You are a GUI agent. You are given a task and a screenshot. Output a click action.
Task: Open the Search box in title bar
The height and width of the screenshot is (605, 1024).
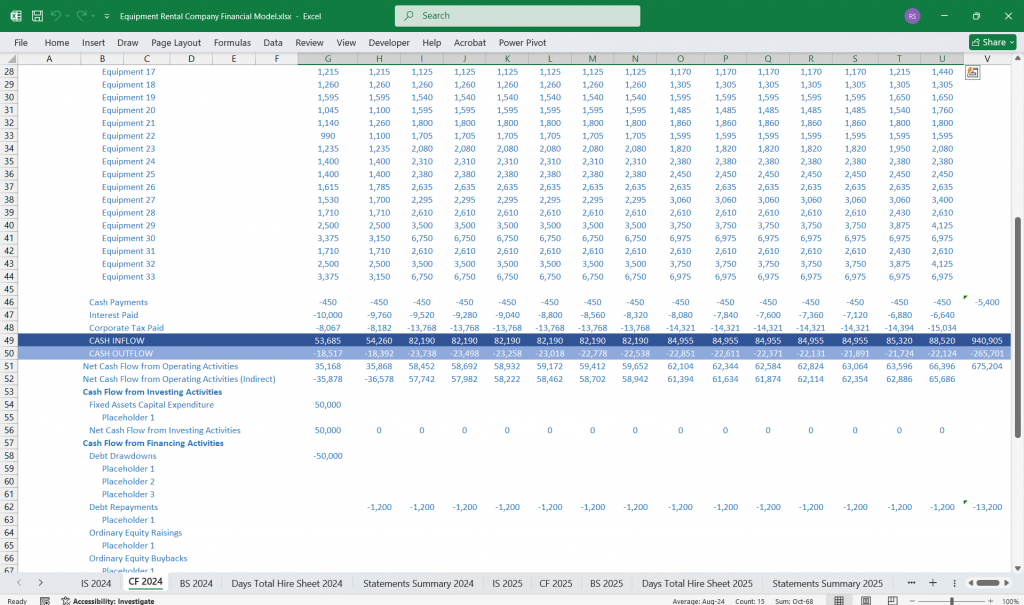click(516, 16)
